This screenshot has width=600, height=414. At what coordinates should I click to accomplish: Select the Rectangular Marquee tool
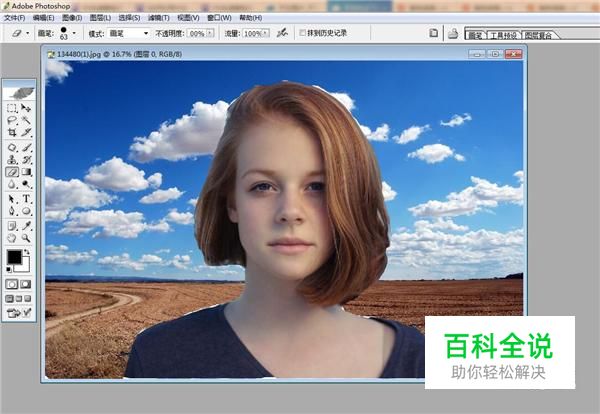tap(12, 108)
